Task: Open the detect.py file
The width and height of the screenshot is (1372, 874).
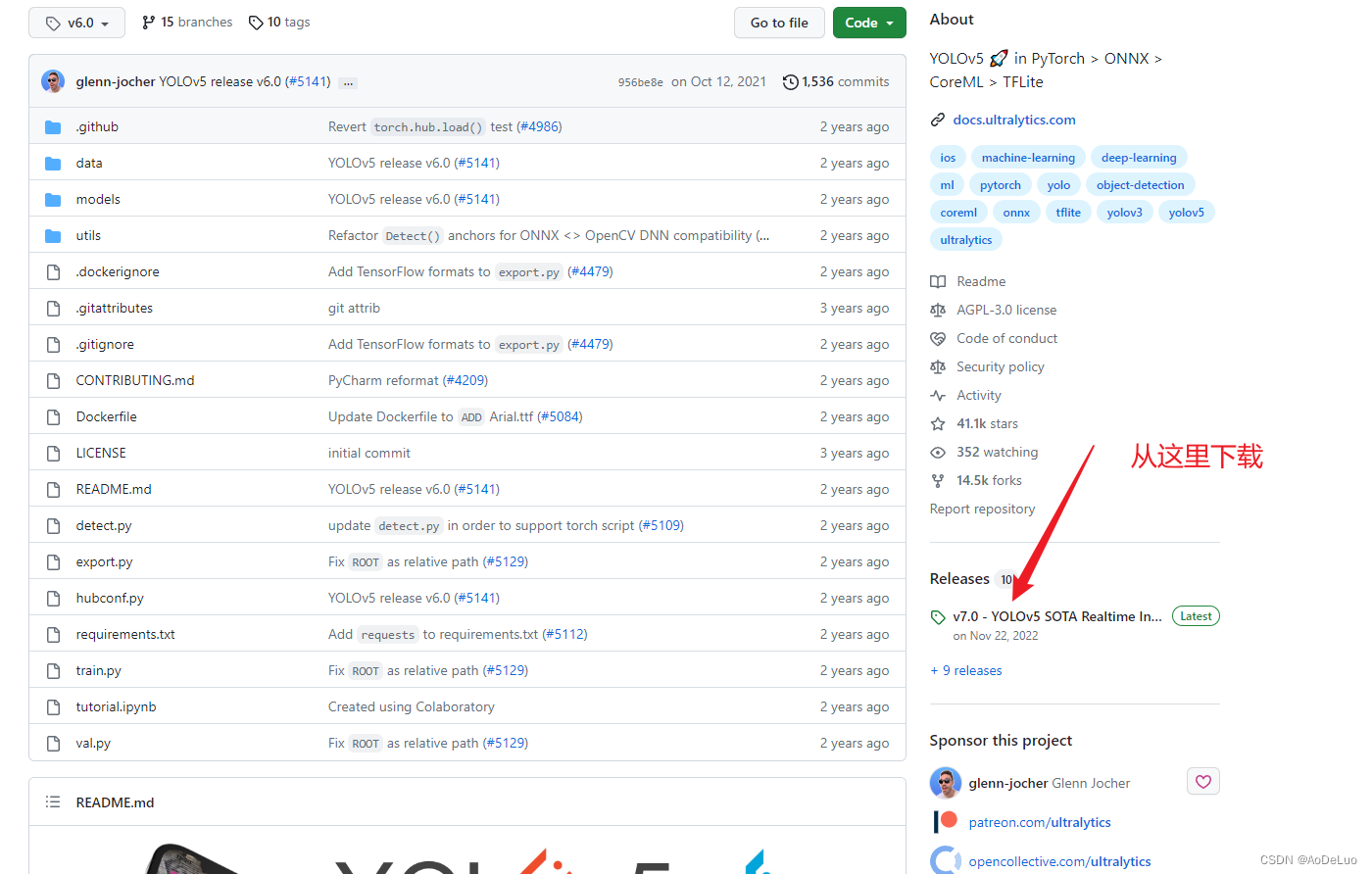Action: tap(104, 525)
